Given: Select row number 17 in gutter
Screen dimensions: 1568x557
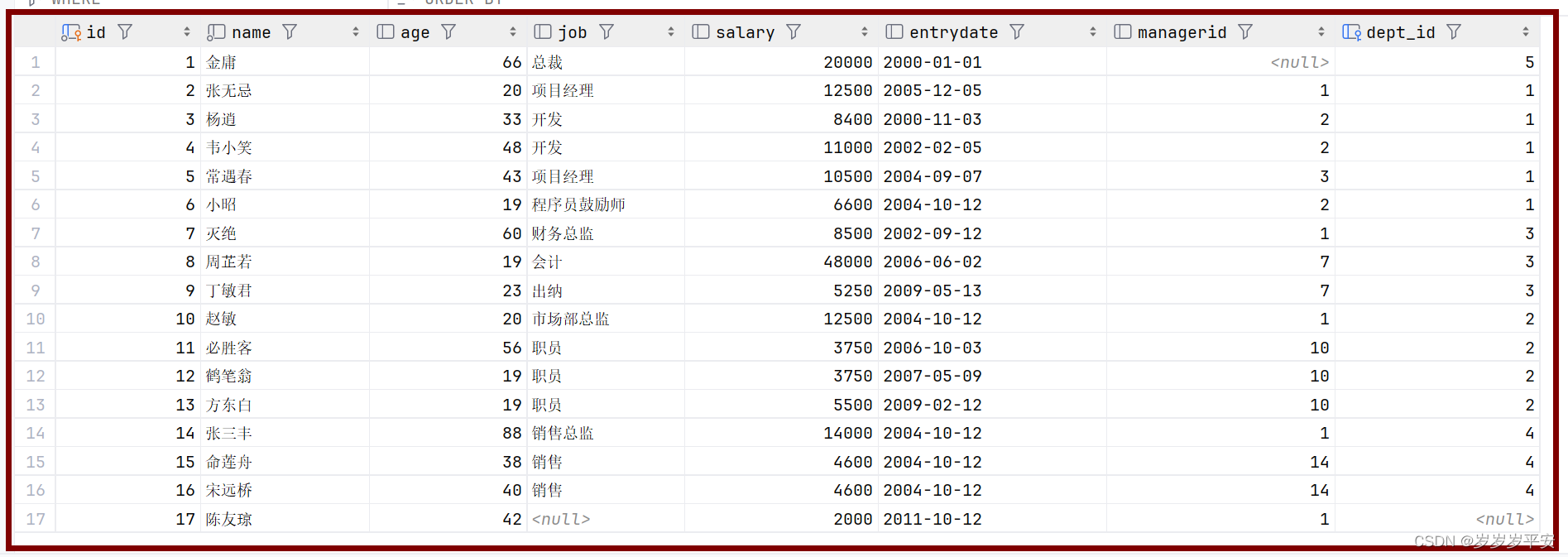Looking at the screenshot, I should click(36, 519).
